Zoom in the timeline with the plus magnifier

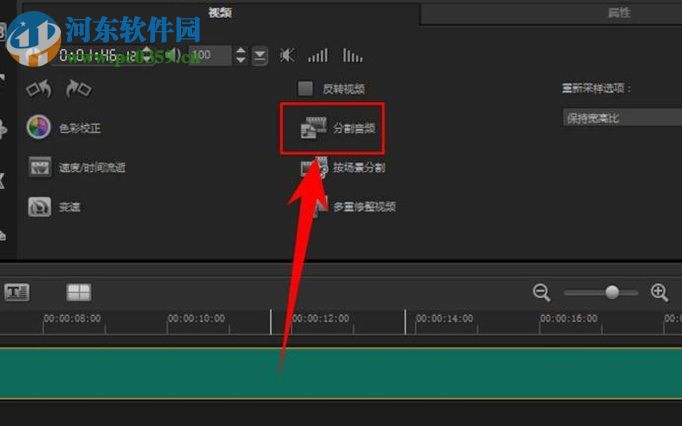659,292
